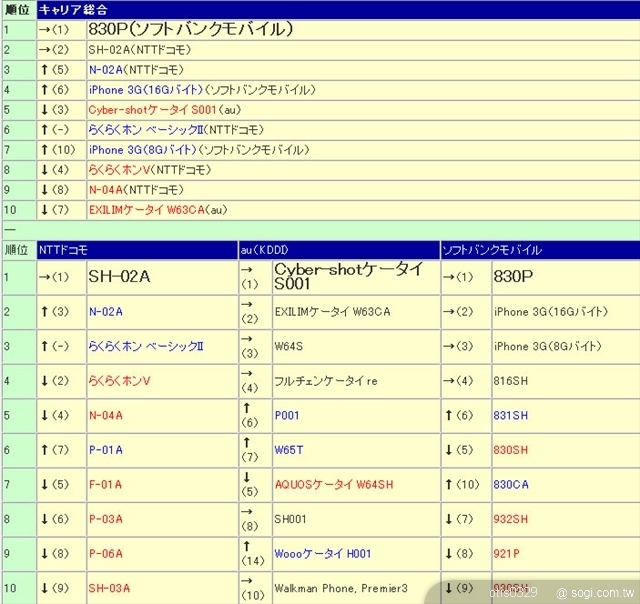Click N-02A in the NTTドコモ column

pyautogui.click(x=106, y=312)
